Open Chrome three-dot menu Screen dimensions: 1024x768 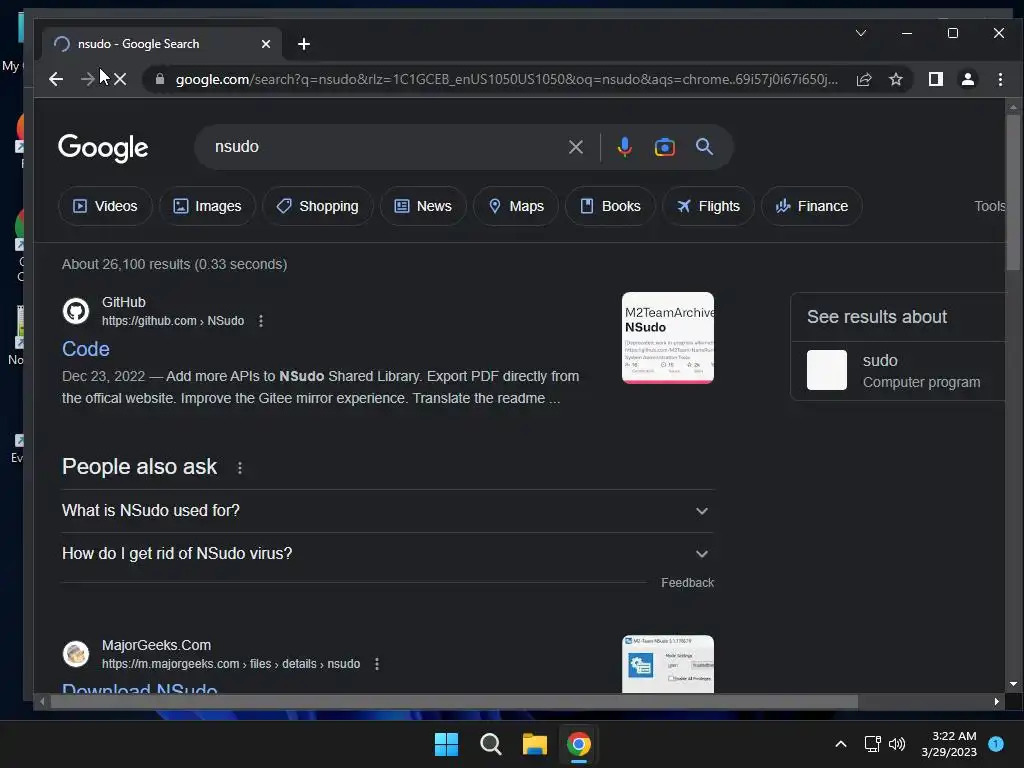tap(1000, 79)
